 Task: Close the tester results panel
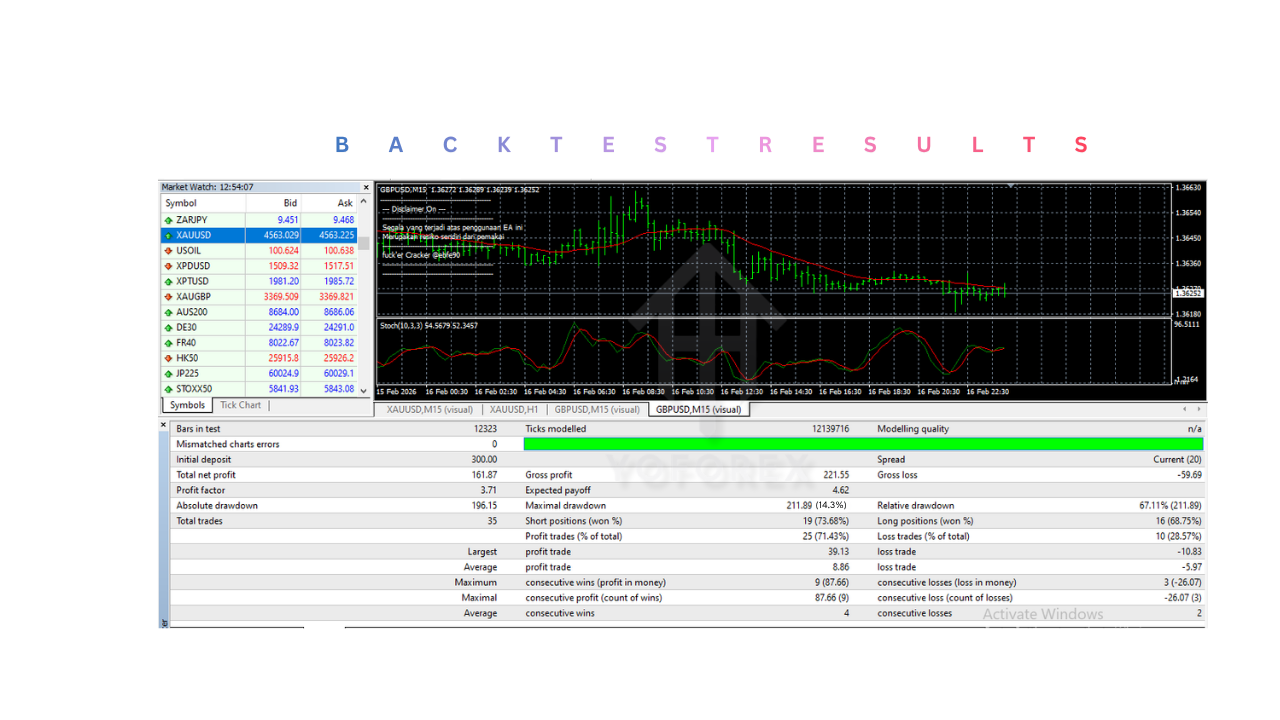(x=165, y=425)
